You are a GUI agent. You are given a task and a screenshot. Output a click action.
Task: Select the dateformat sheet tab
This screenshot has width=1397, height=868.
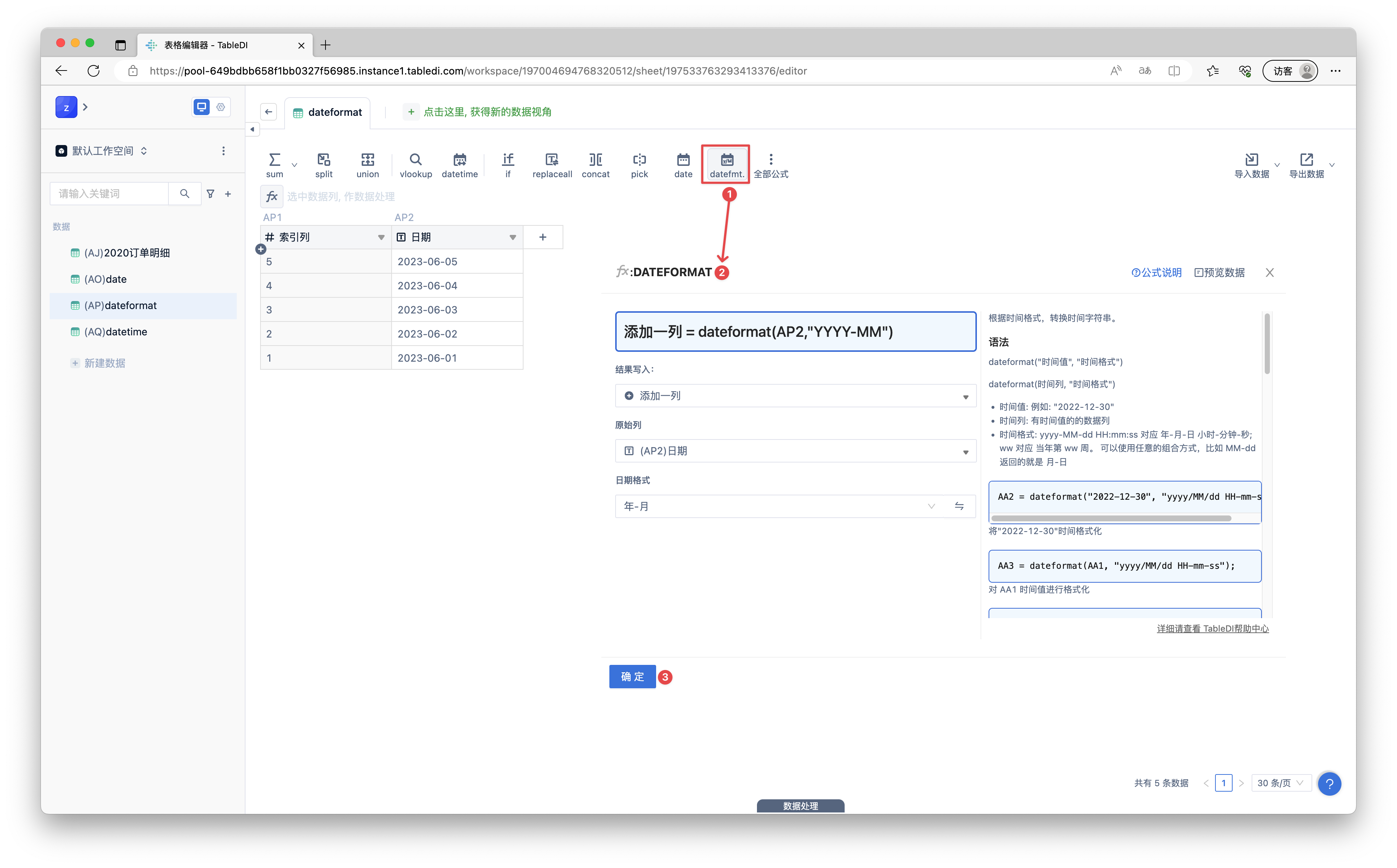(x=327, y=112)
